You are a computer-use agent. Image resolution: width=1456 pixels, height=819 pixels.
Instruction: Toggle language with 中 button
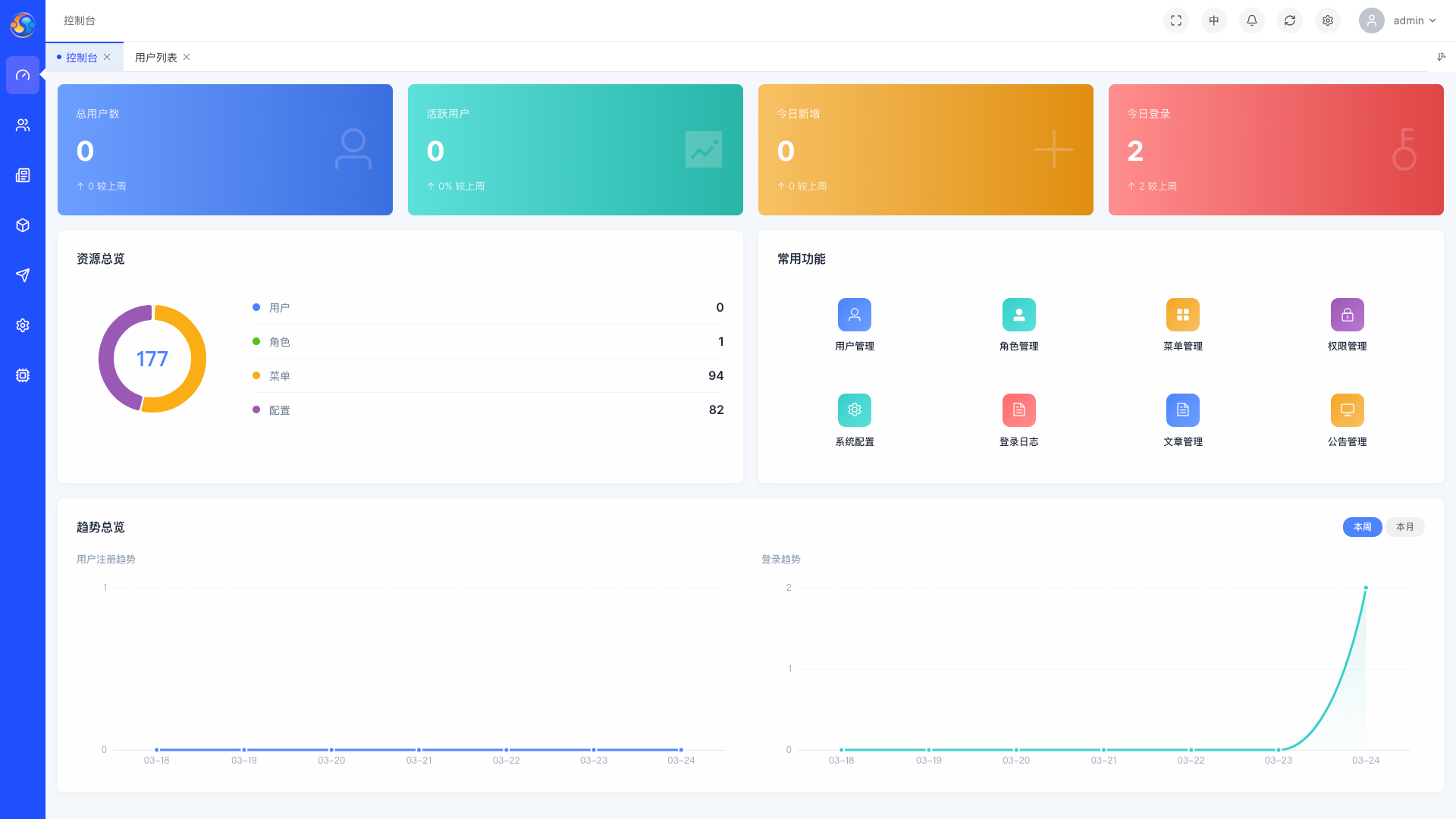coord(1214,20)
